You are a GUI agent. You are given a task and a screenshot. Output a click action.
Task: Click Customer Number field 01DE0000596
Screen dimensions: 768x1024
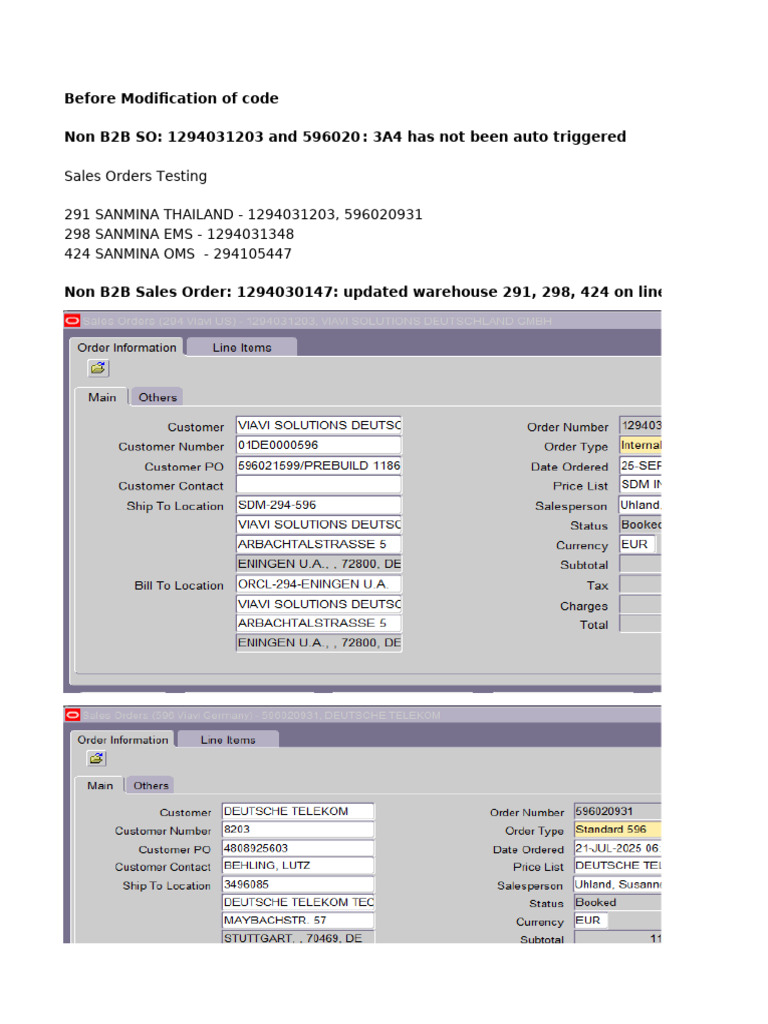click(319, 445)
